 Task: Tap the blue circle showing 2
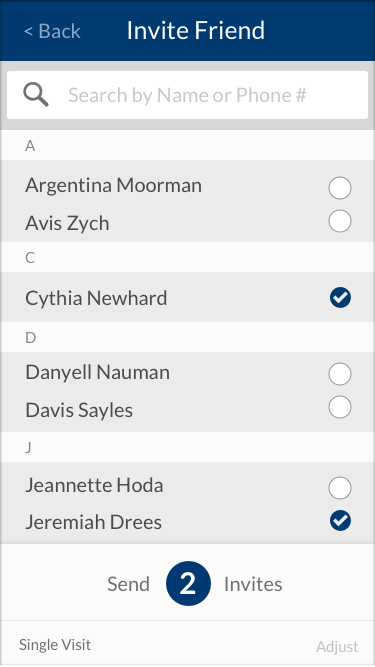188,584
